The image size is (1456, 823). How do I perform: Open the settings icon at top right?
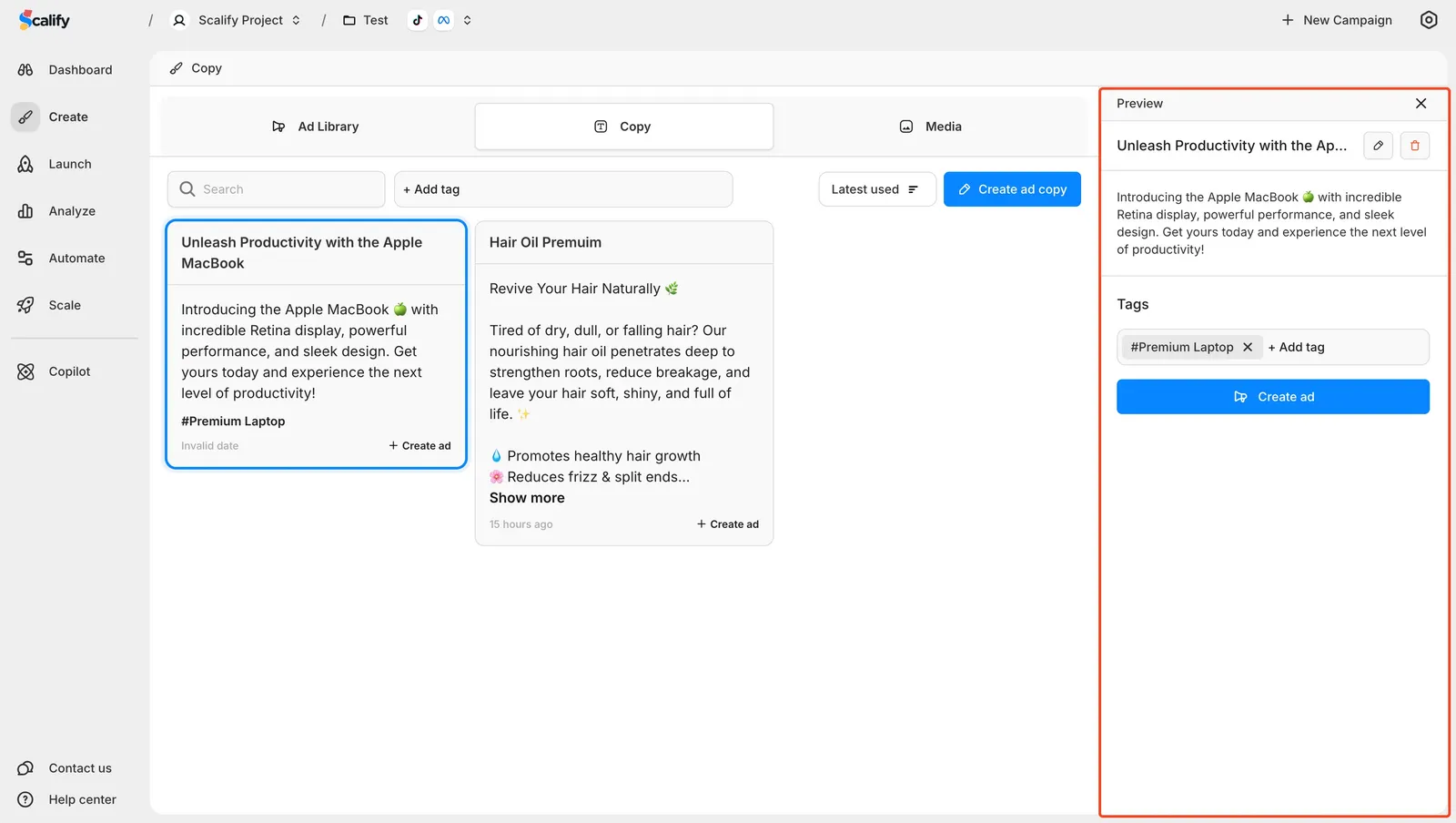click(1429, 20)
